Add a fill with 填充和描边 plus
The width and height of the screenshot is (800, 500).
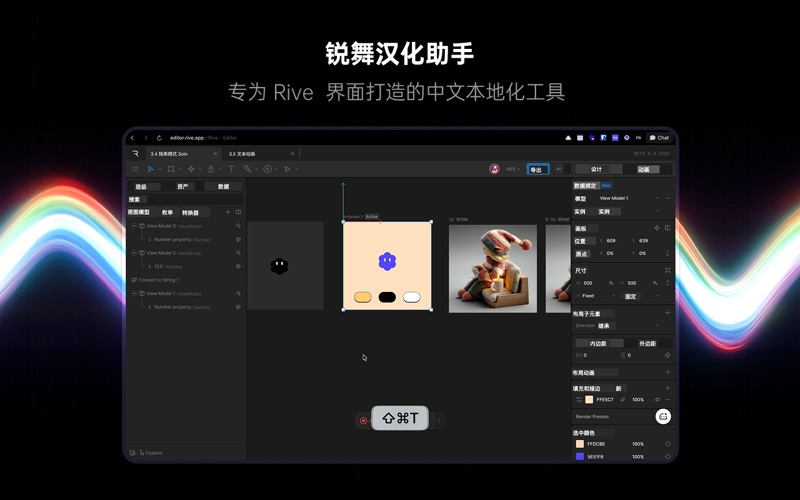click(x=667, y=388)
